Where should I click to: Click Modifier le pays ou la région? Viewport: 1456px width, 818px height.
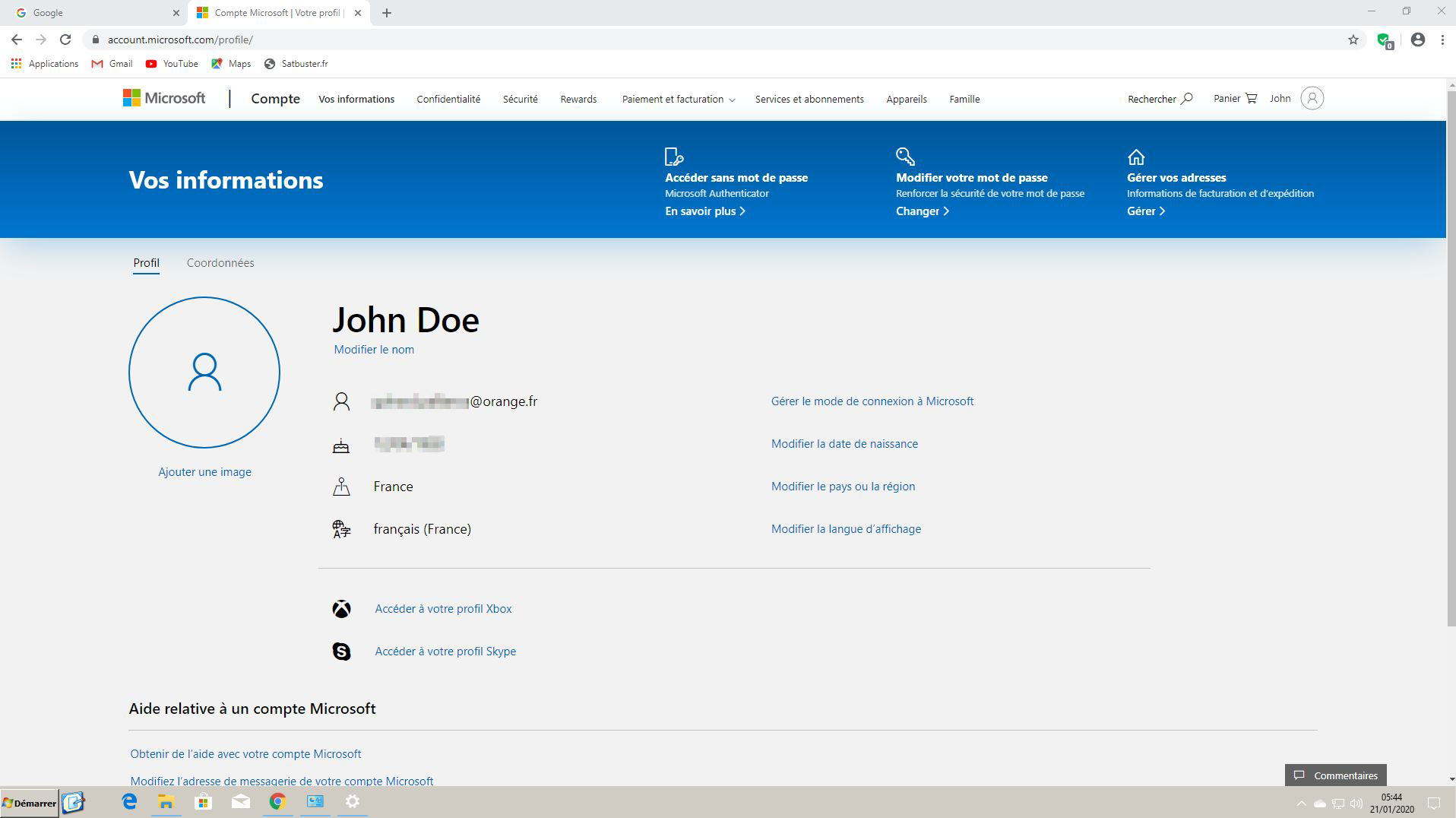(843, 487)
